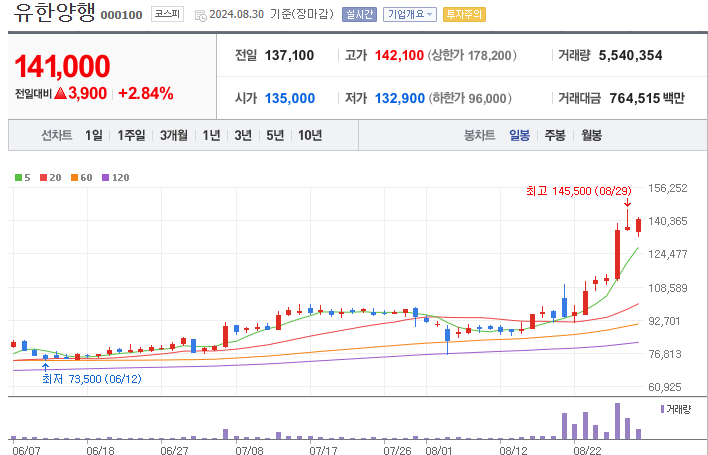Select the 5년 line chart tab
The height and width of the screenshot is (455, 708).
point(275,135)
